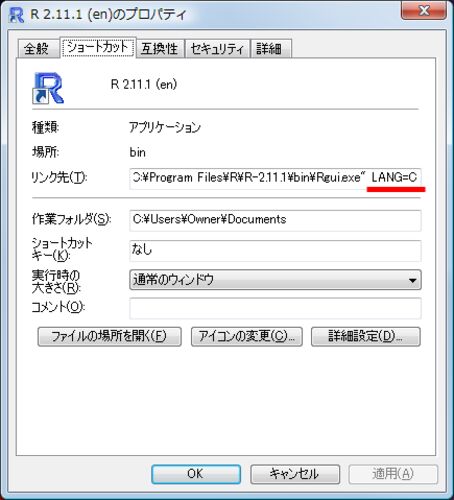Viewport: 454px width, 500px height.
Task: Click ファイルの場所を開く button
Action: (x=109, y=336)
